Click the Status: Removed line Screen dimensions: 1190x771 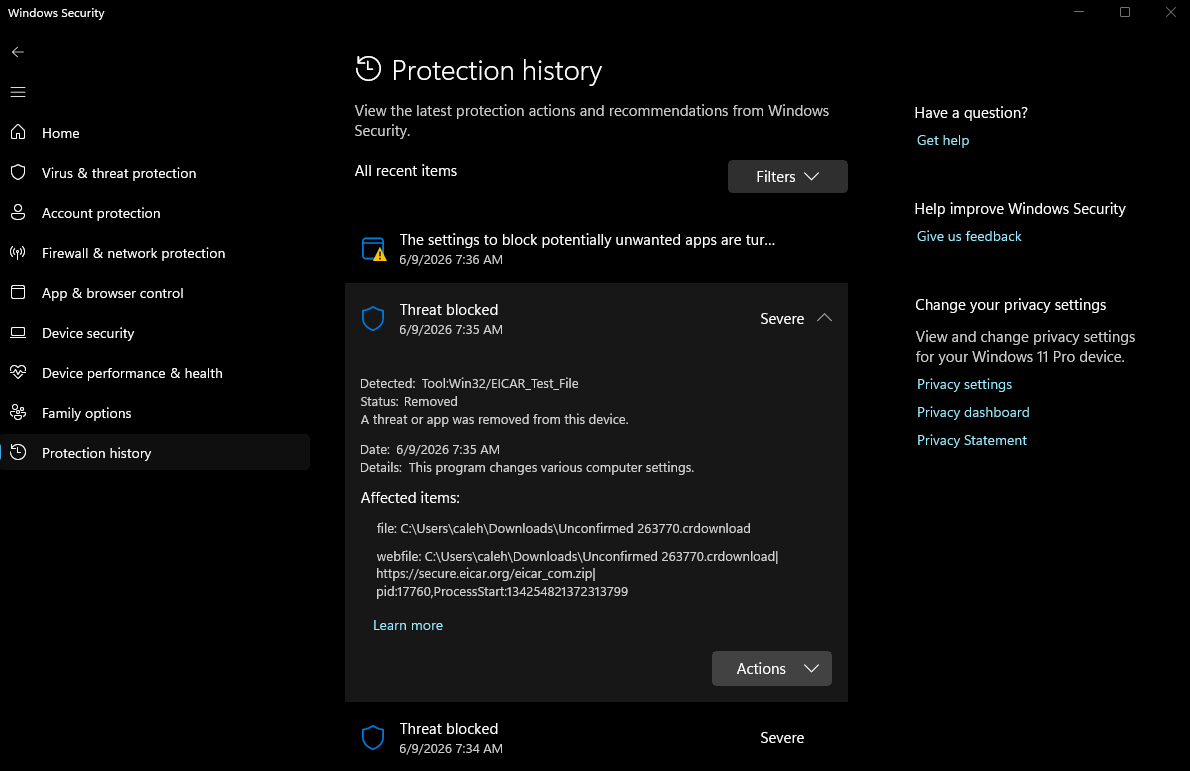[x=408, y=401]
